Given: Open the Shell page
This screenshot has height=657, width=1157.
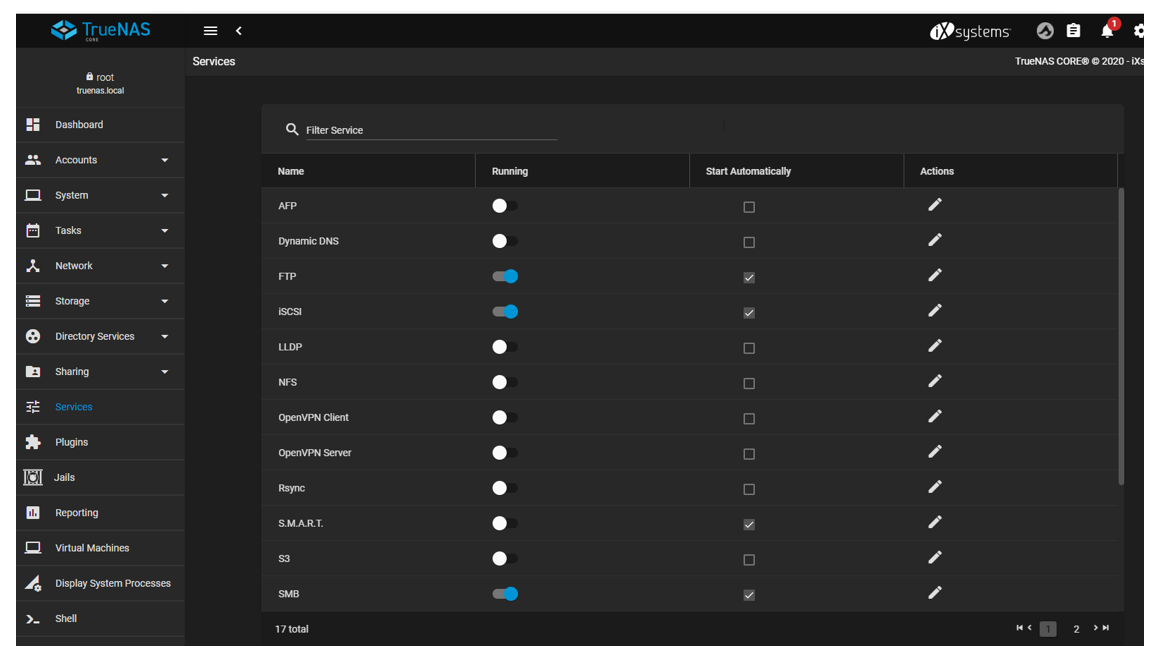Looking at the screenshot, I should 100,619.
